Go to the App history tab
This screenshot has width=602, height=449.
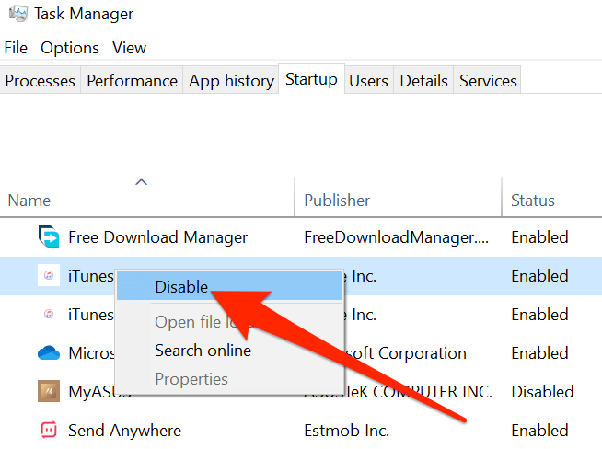[x=231, y=81]
